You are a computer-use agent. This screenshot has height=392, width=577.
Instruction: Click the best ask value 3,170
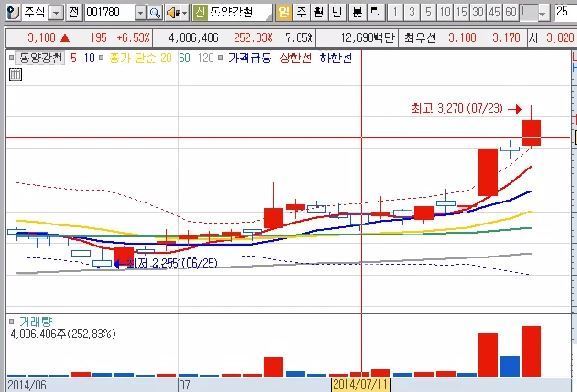pyautogui.click(x=506, y=38)
